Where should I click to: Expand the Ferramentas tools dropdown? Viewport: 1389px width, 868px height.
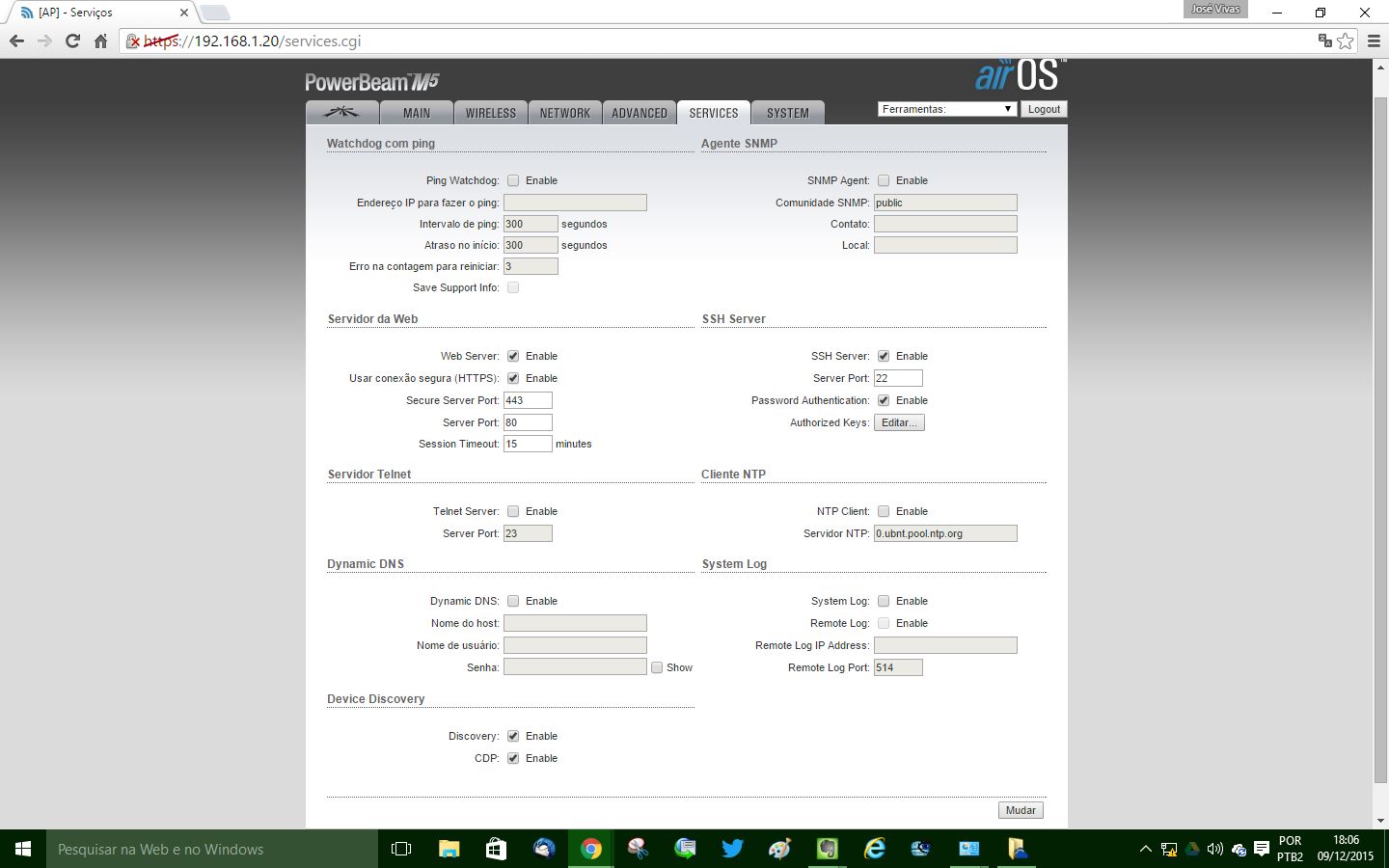click(946, 109)
